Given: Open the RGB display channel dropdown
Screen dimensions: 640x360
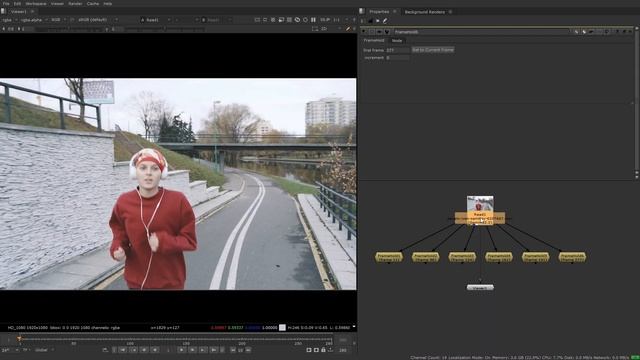Looking at the screenshot, I should (x=58, y=20).
